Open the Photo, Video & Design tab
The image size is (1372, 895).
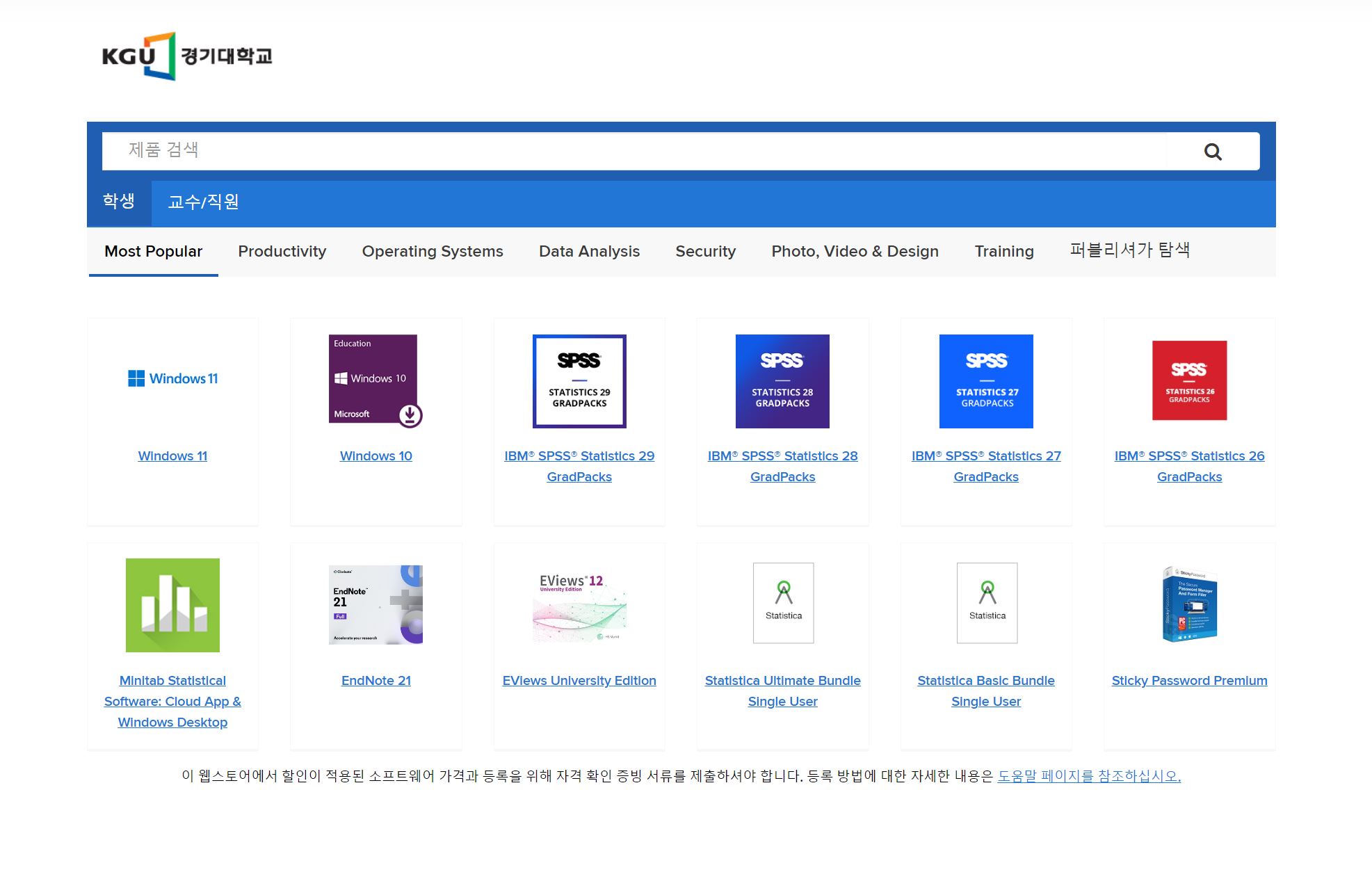[x=855, y=252]
